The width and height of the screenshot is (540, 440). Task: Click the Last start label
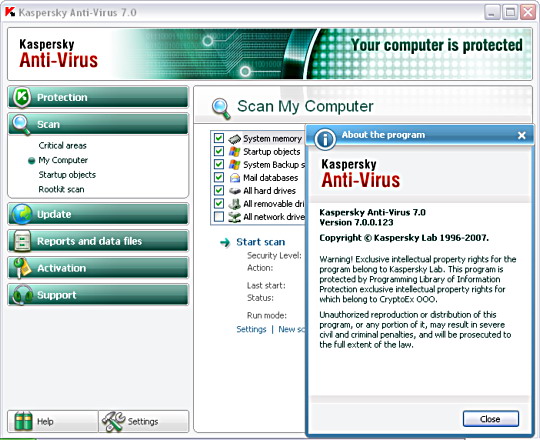click(x=266, y=285)
